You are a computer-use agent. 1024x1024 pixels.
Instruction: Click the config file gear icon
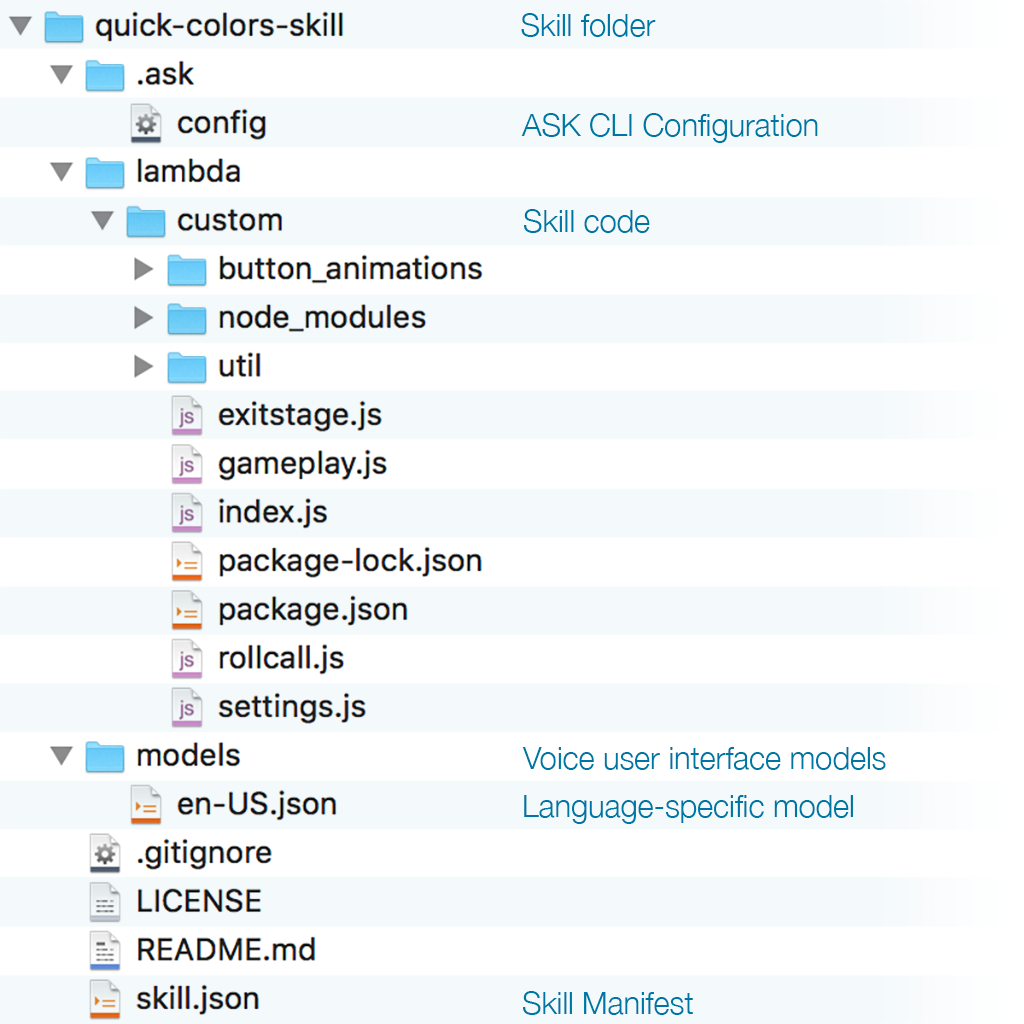coord(146,123)
